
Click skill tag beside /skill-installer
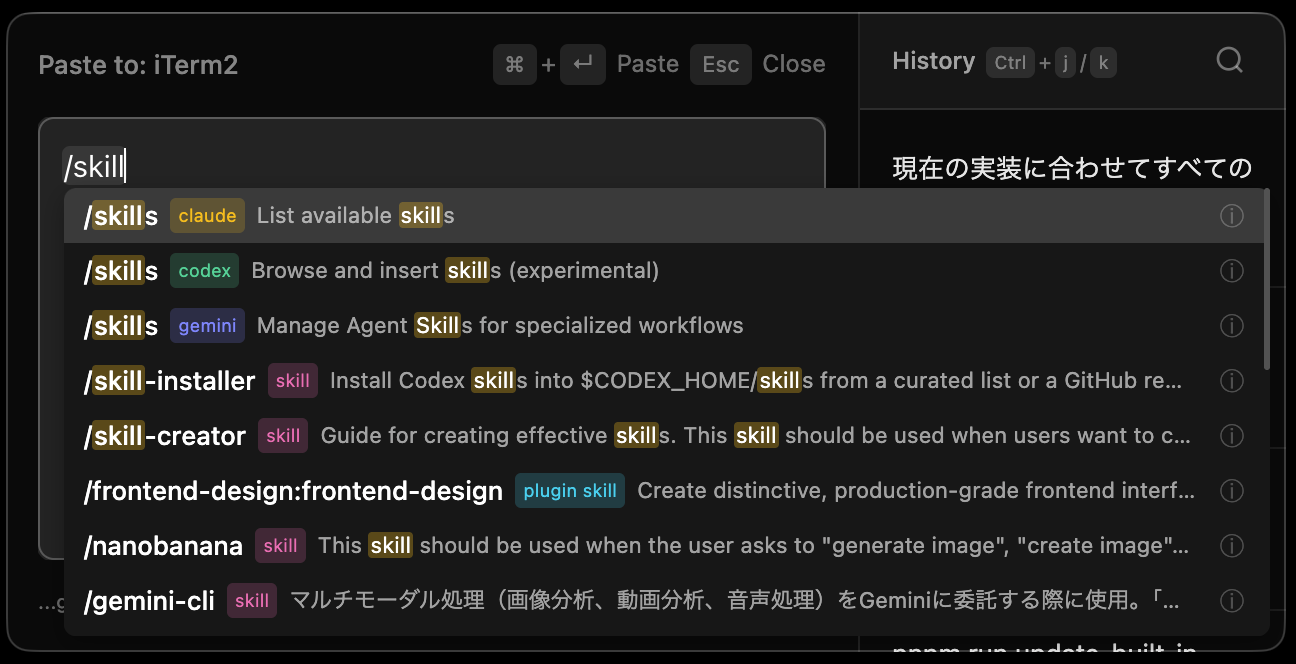(x=293, y=381)
